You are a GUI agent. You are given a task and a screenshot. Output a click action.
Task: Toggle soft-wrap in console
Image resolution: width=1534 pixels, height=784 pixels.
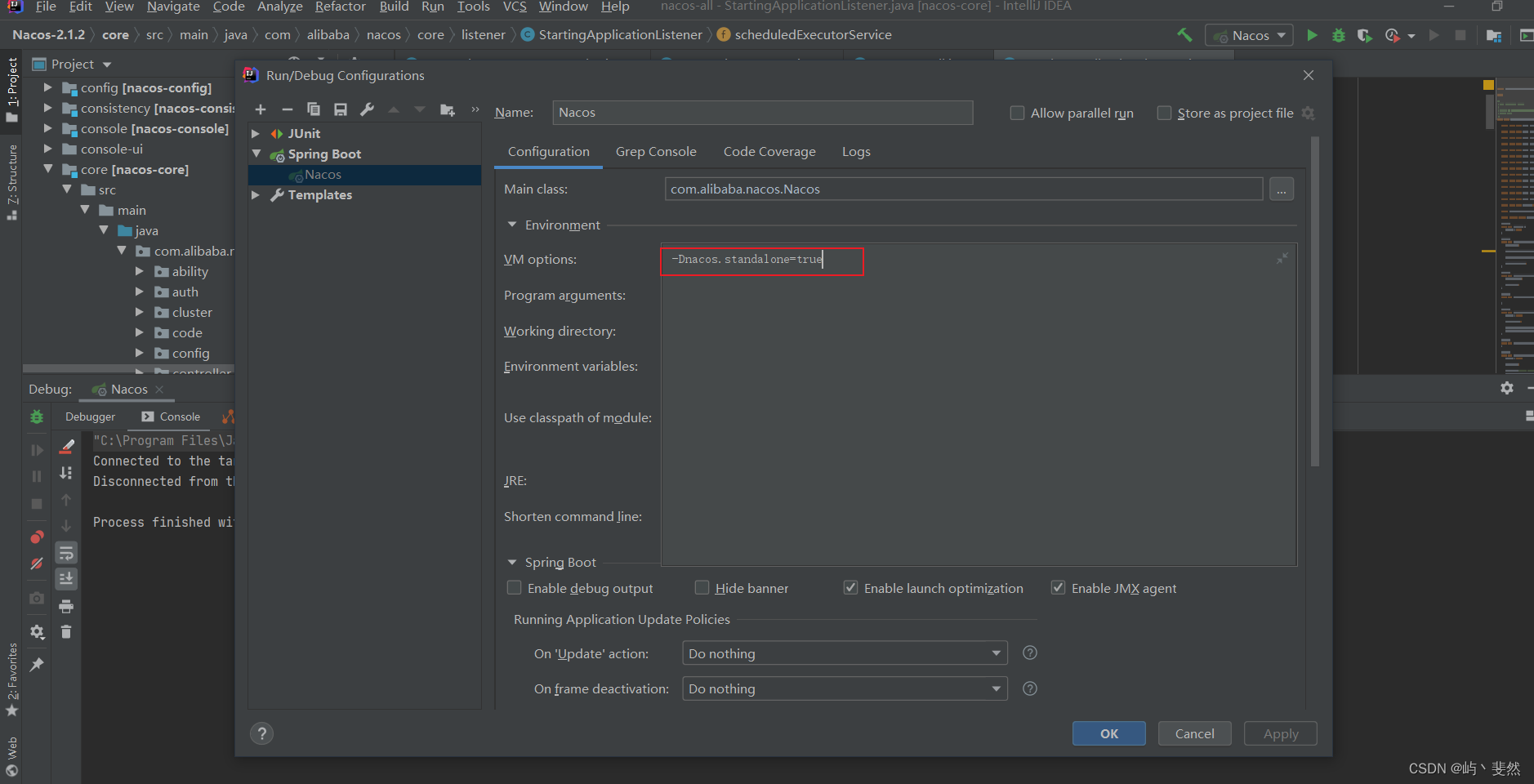click(x=66, y=553)
